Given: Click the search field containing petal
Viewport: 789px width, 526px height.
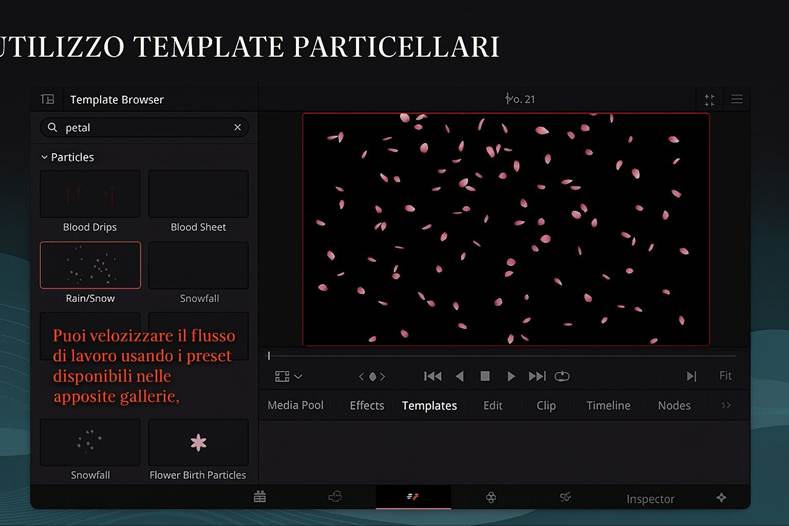Looking at the screenshot, I should 144,127.
